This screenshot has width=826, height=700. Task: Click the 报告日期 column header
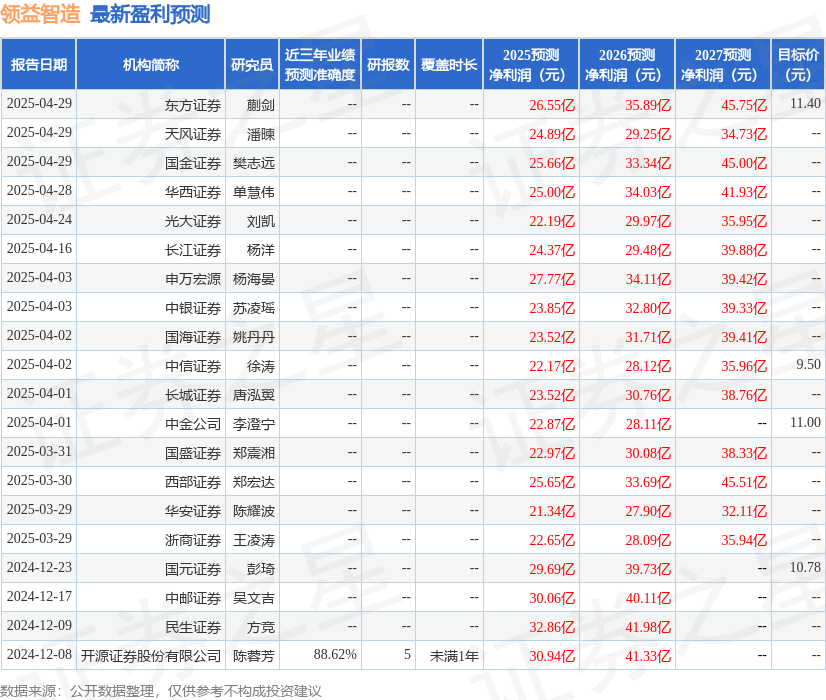pos(42,63)
